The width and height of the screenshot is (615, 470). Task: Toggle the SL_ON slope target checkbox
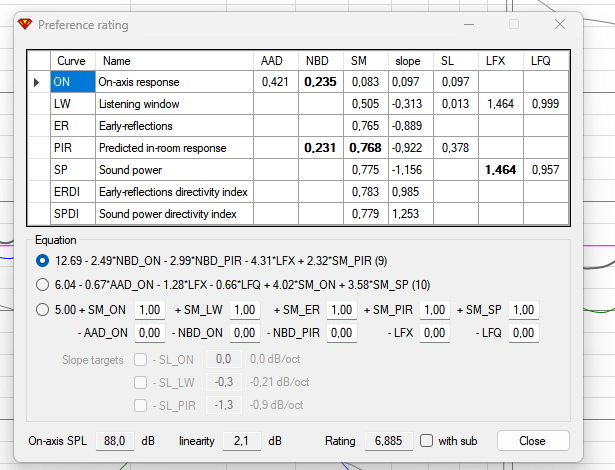[x=140, y=359]
